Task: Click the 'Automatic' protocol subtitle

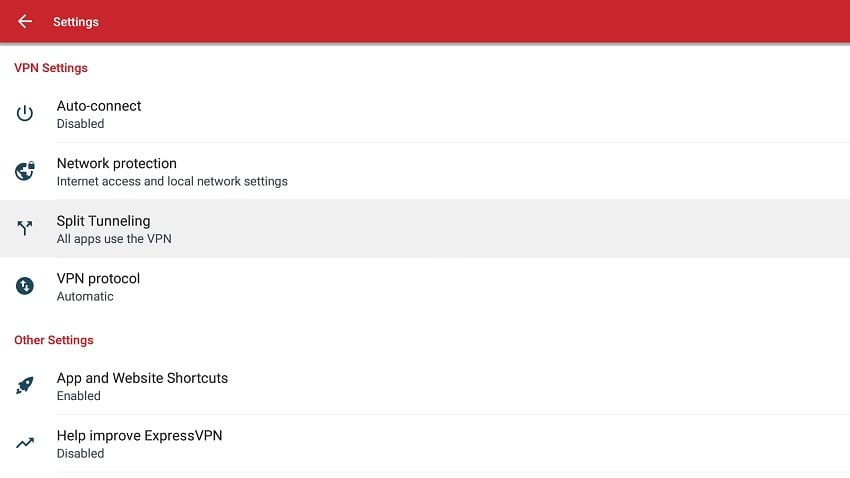Action: pyautogui.click(x=85, y=296)
